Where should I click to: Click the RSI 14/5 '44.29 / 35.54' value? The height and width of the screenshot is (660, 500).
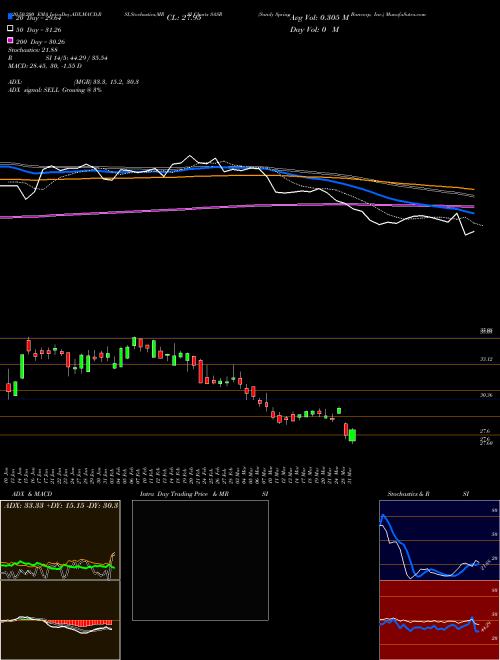tap(87, 58)
